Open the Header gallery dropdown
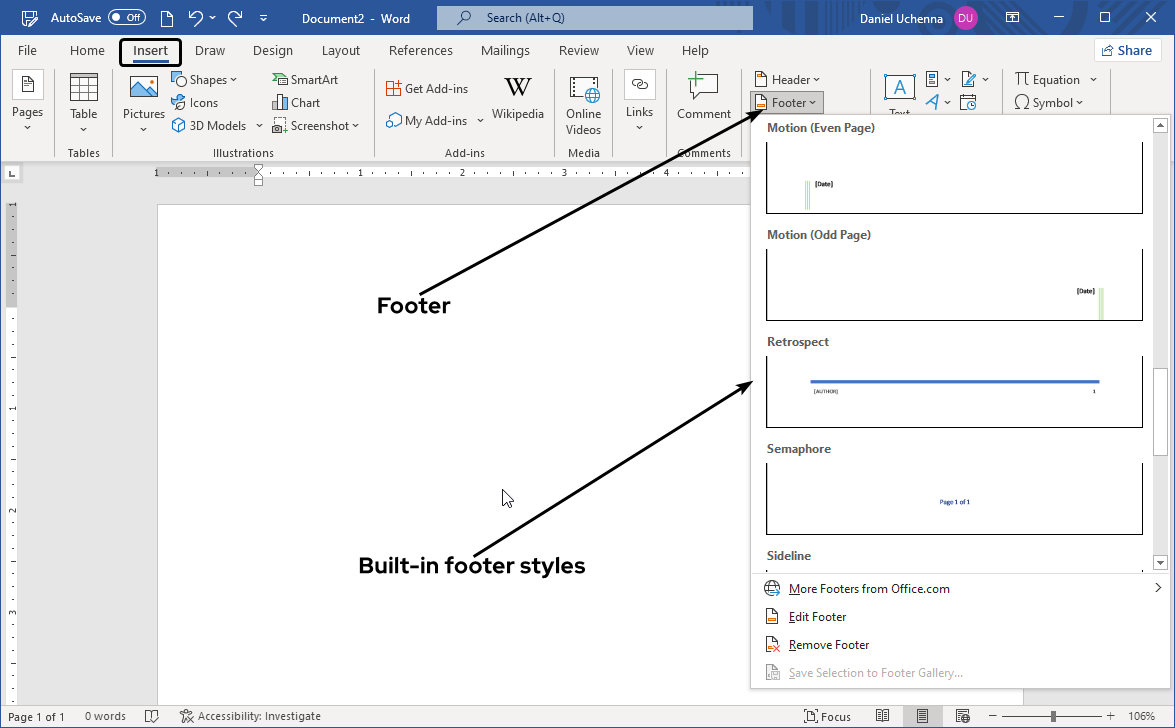The width and height of the screenshot is (1175, 728). [x=787, y=79]
